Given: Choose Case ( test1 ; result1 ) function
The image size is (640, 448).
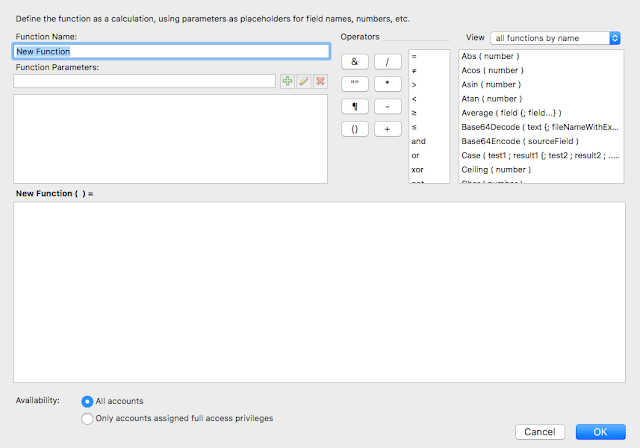Looking at the screenshot, I should pyautogui.click(x=541, y=155).
